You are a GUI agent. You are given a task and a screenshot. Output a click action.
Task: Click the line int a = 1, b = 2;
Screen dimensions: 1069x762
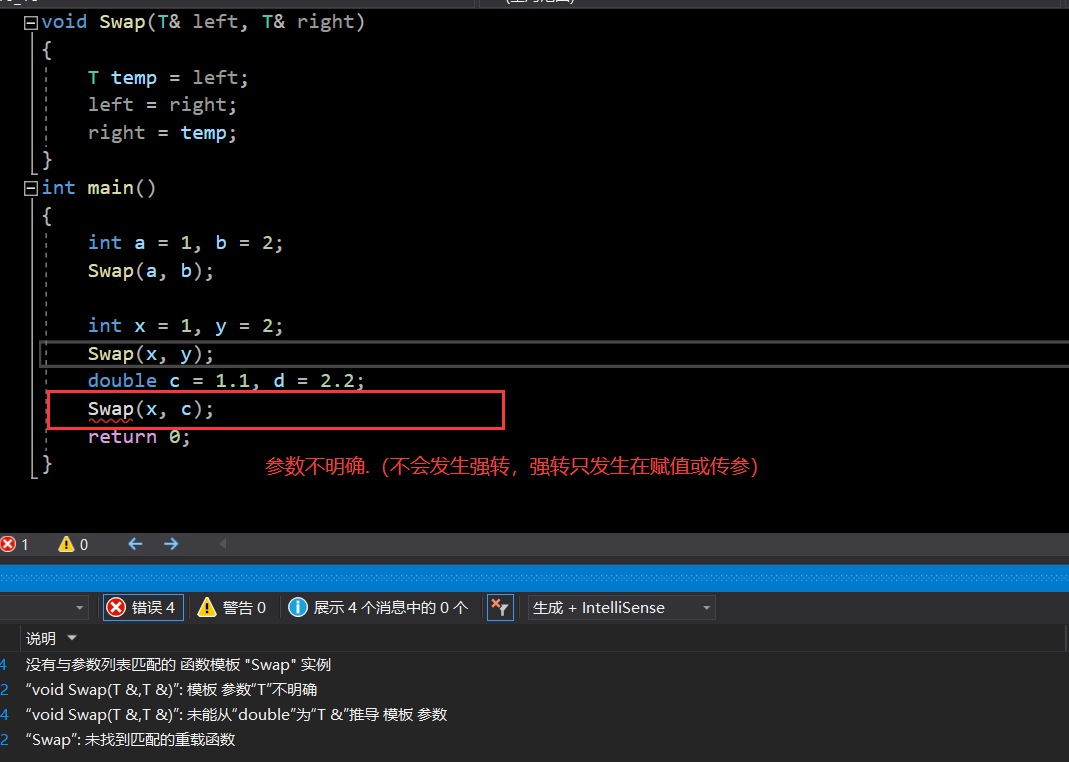click(x=185, y=243)
